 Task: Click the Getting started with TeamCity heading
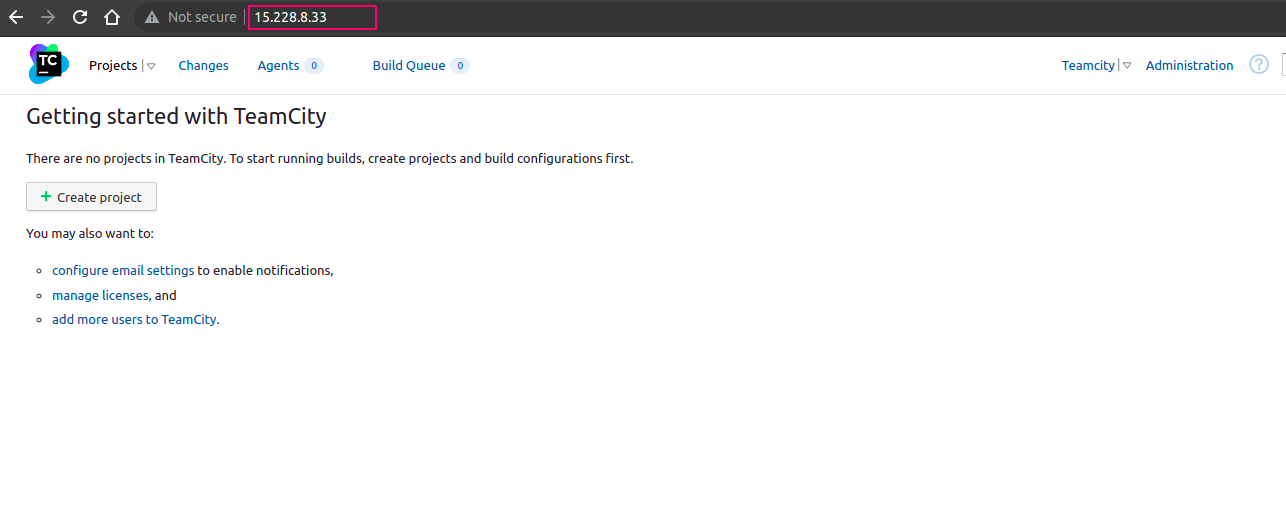point(176,116)
